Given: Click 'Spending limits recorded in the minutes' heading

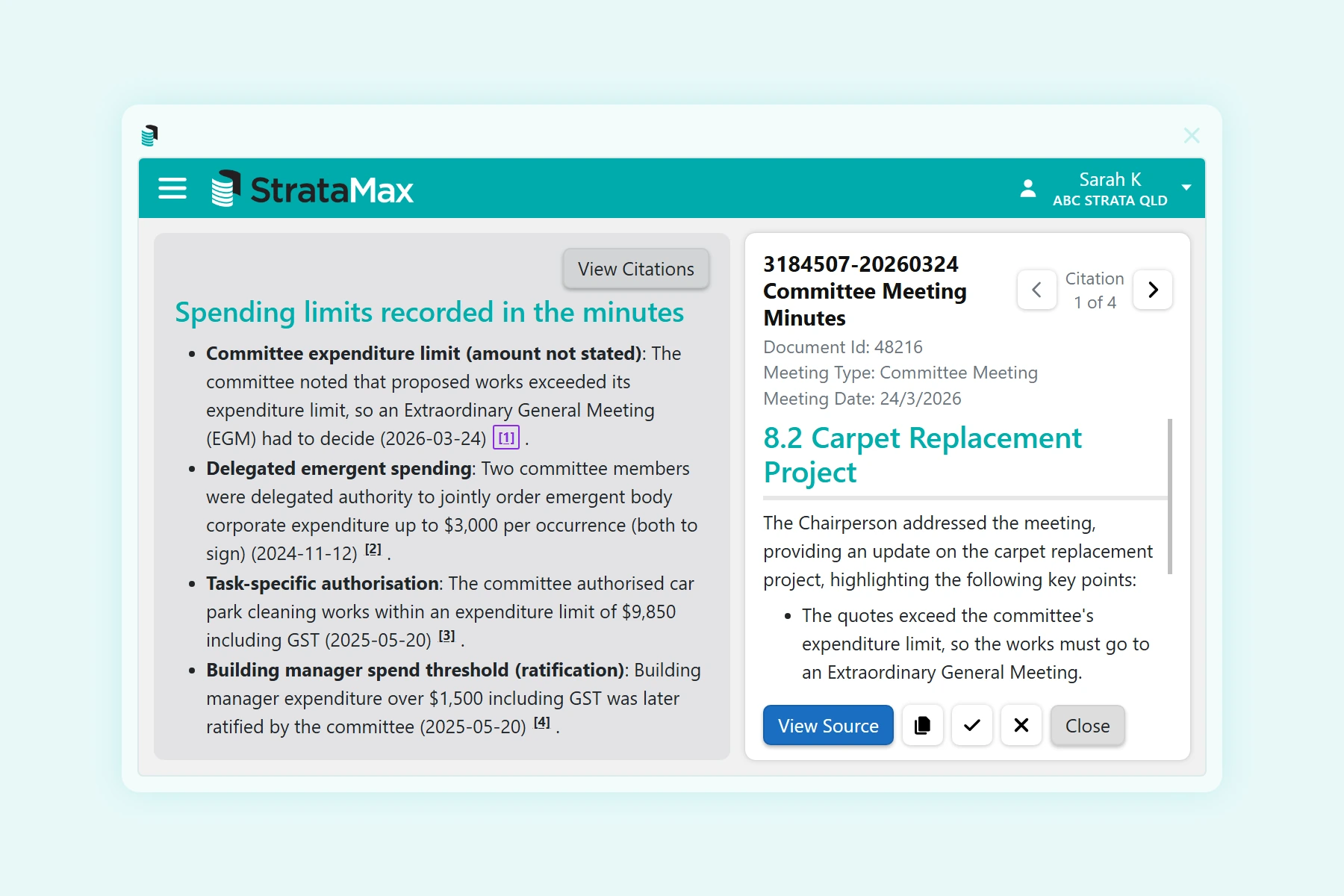Looking at the screenshot, I should coord(429,312).
